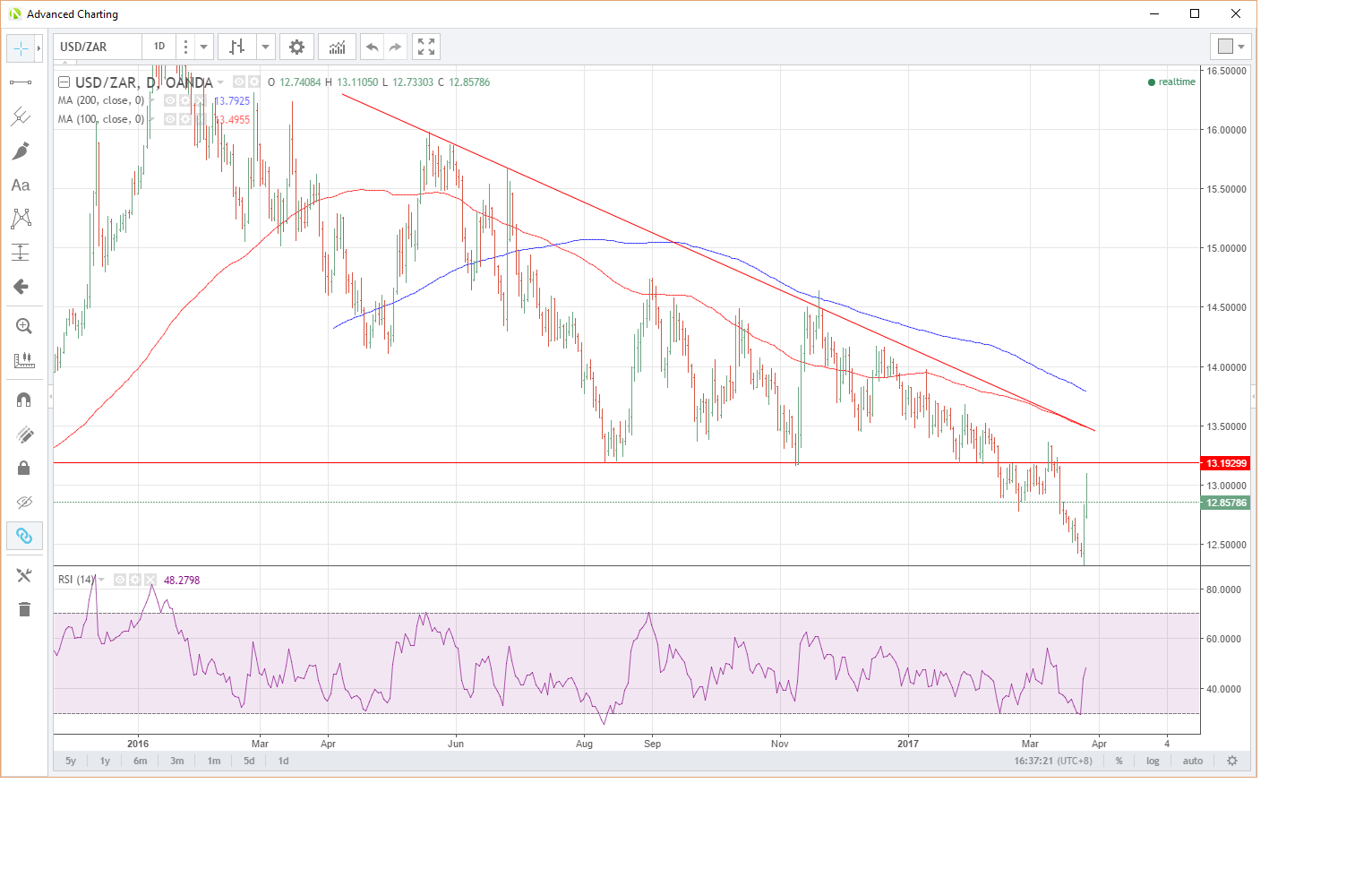This screenshot has height=878, width=1372.
Task: Open settings gear of RSI indicator
Action: point(135,580)
